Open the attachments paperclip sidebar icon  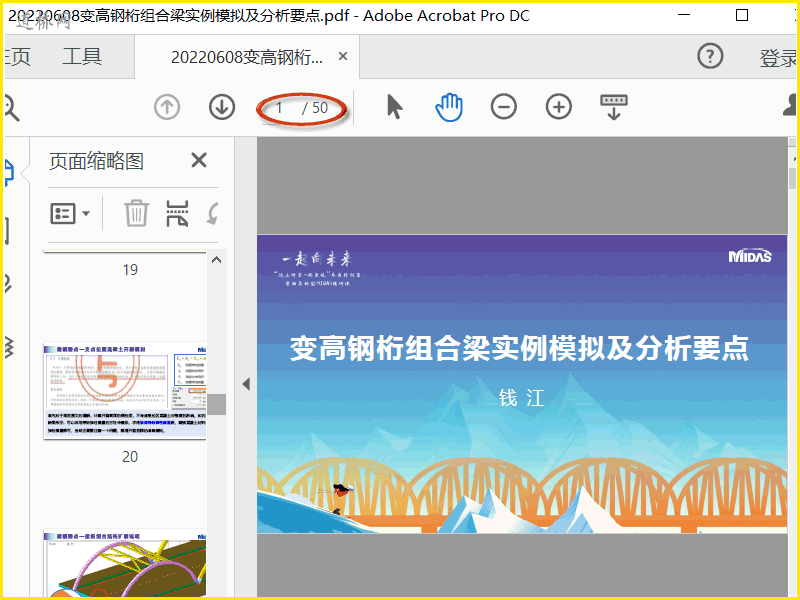click(x=8, y=283)
